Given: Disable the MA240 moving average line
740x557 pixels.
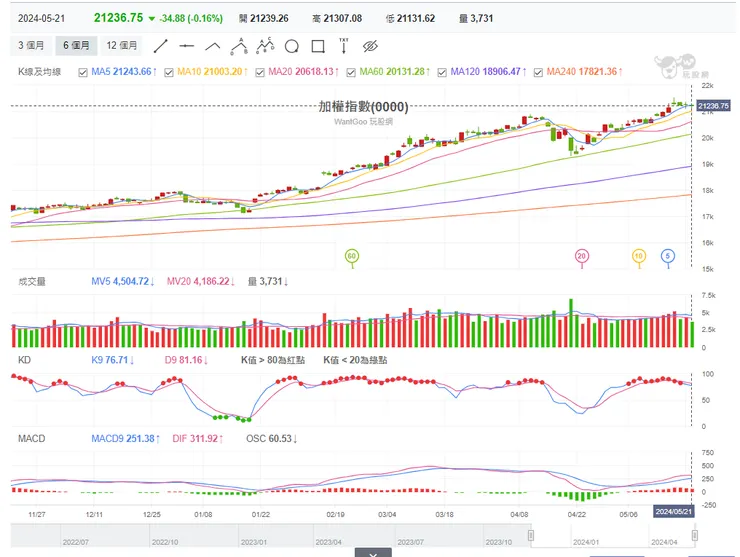Looking at the screenshot, I should click(539, 72).
